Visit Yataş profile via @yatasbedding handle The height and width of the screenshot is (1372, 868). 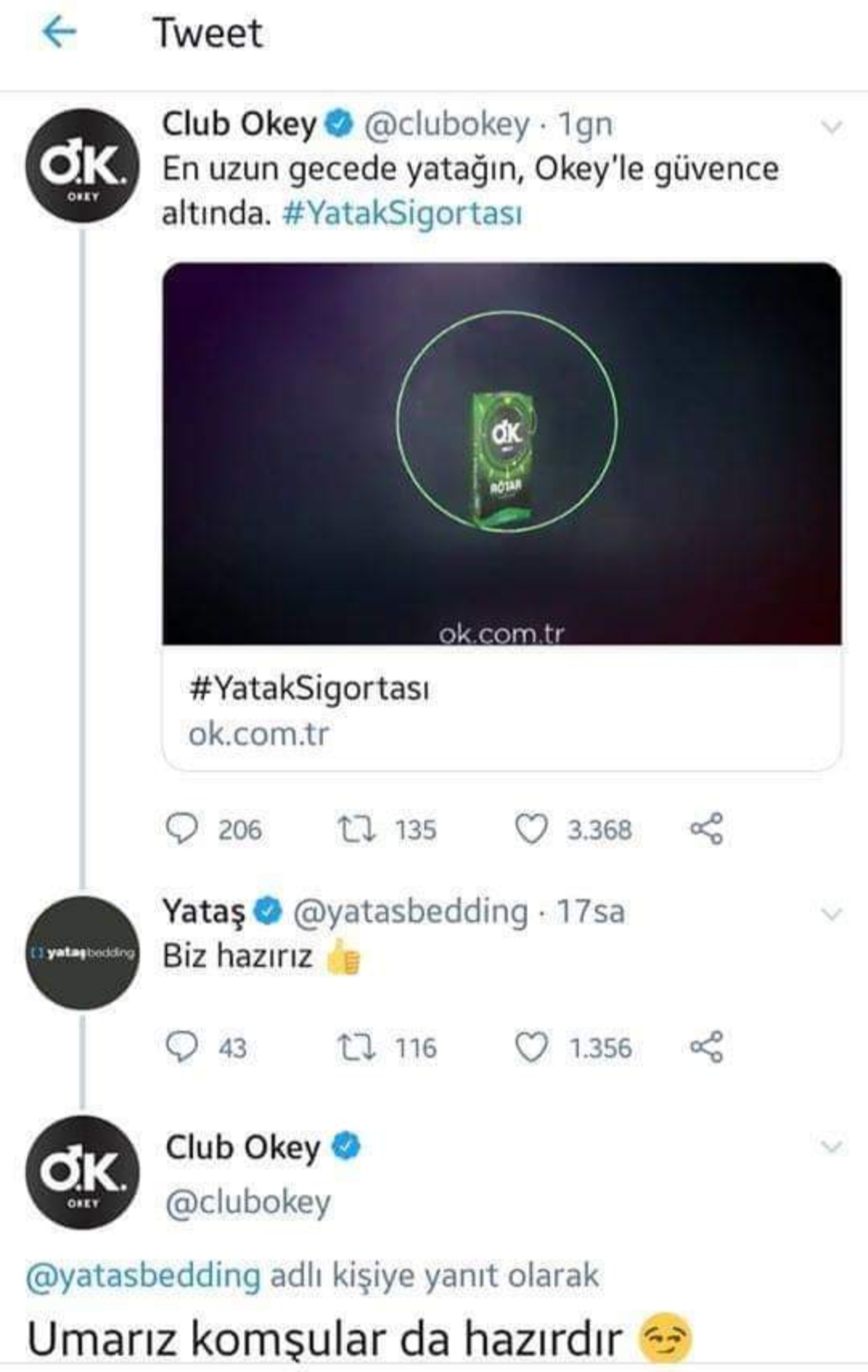tap(411, 911)
